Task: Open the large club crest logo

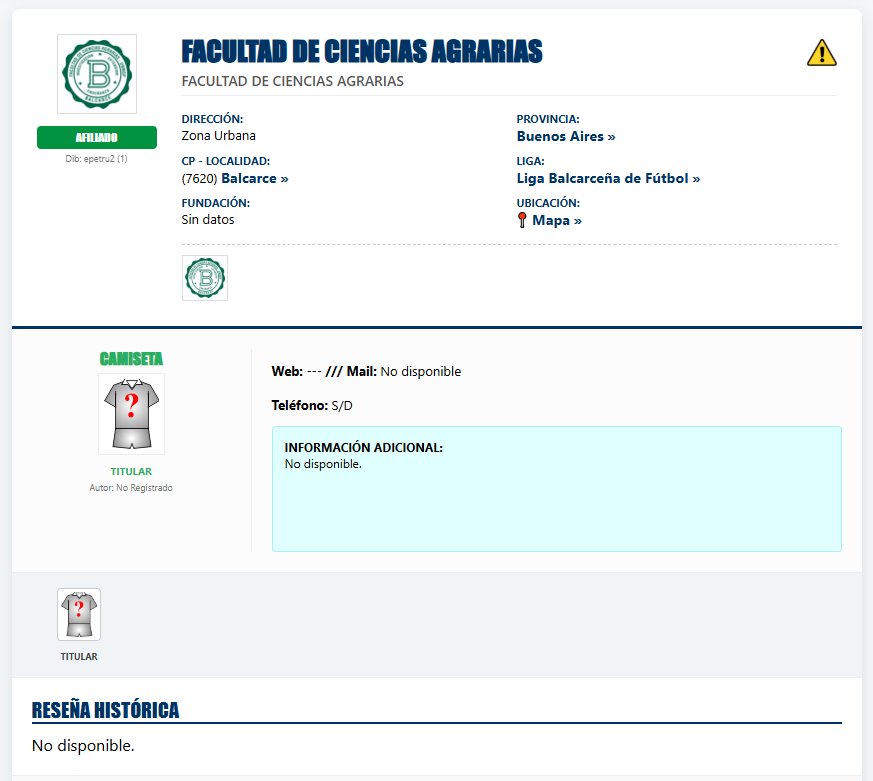Action: pyautogui.click(x=97, y=74)
